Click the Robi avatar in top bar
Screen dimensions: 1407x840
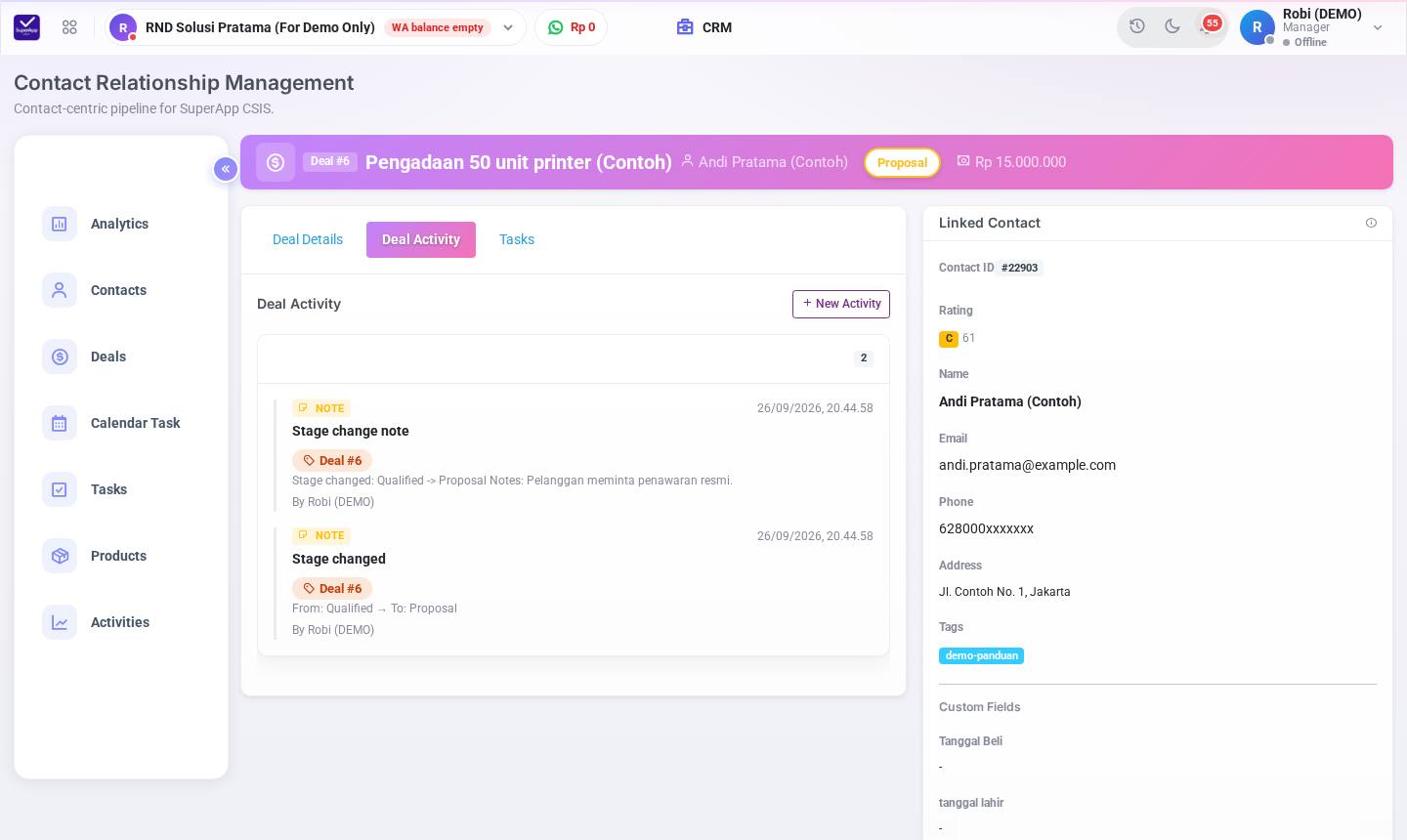click(1258, 27)
